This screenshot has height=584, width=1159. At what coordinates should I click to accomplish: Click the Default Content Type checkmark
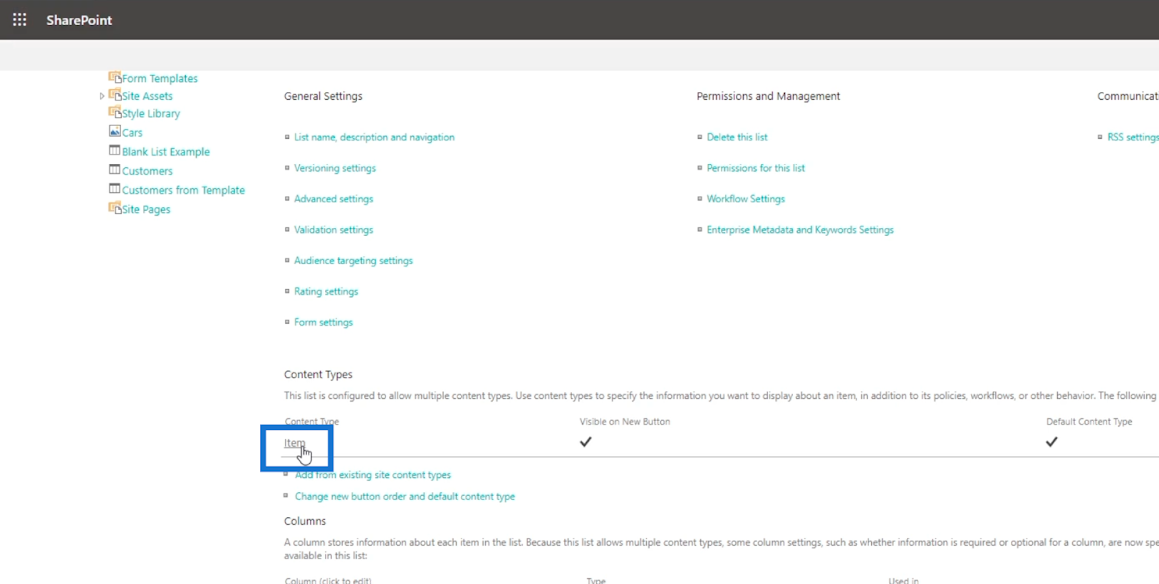(1051, 442)
